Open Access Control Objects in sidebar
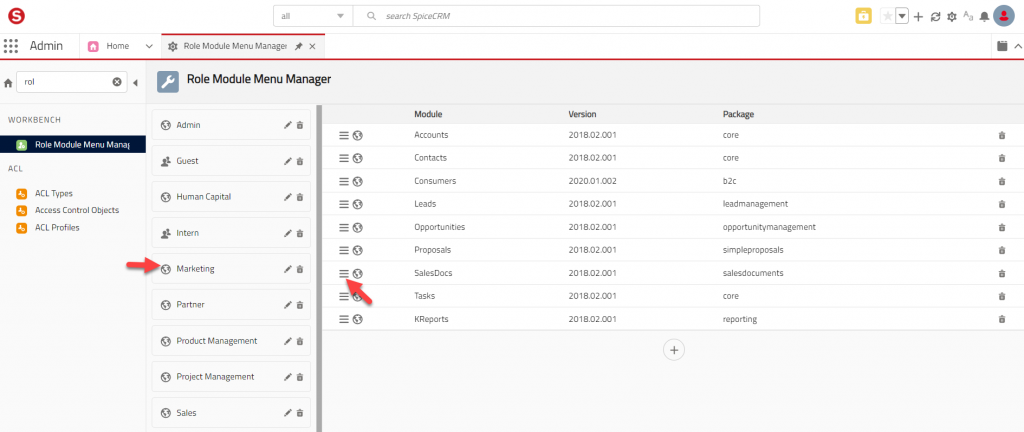This screenshot has width=1024, height=432. coord(77,210)
